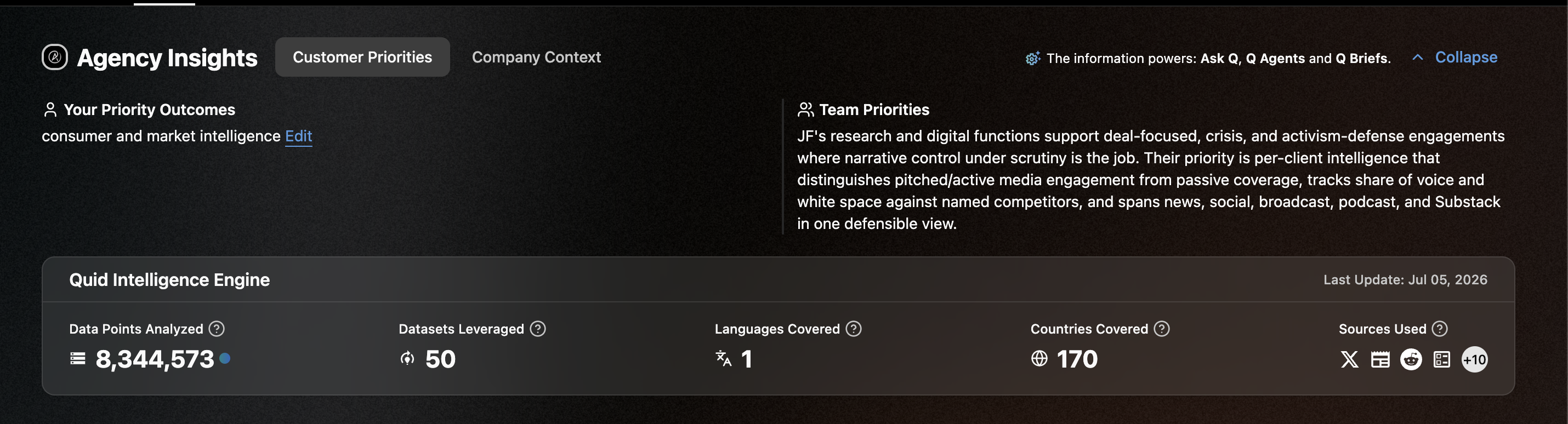Click the blue dot beside data points count
Viewport: 1568px width, 424px height.
225,358
